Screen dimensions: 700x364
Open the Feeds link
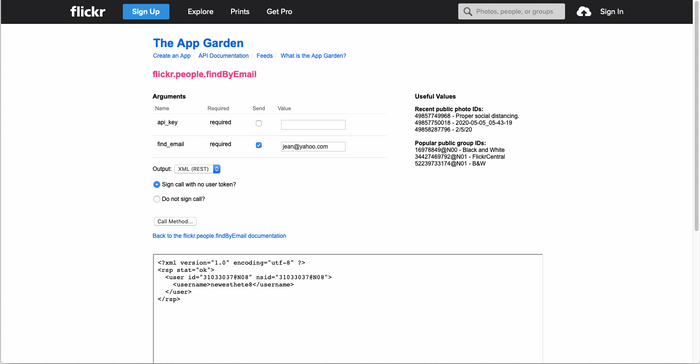coord(264,56)
